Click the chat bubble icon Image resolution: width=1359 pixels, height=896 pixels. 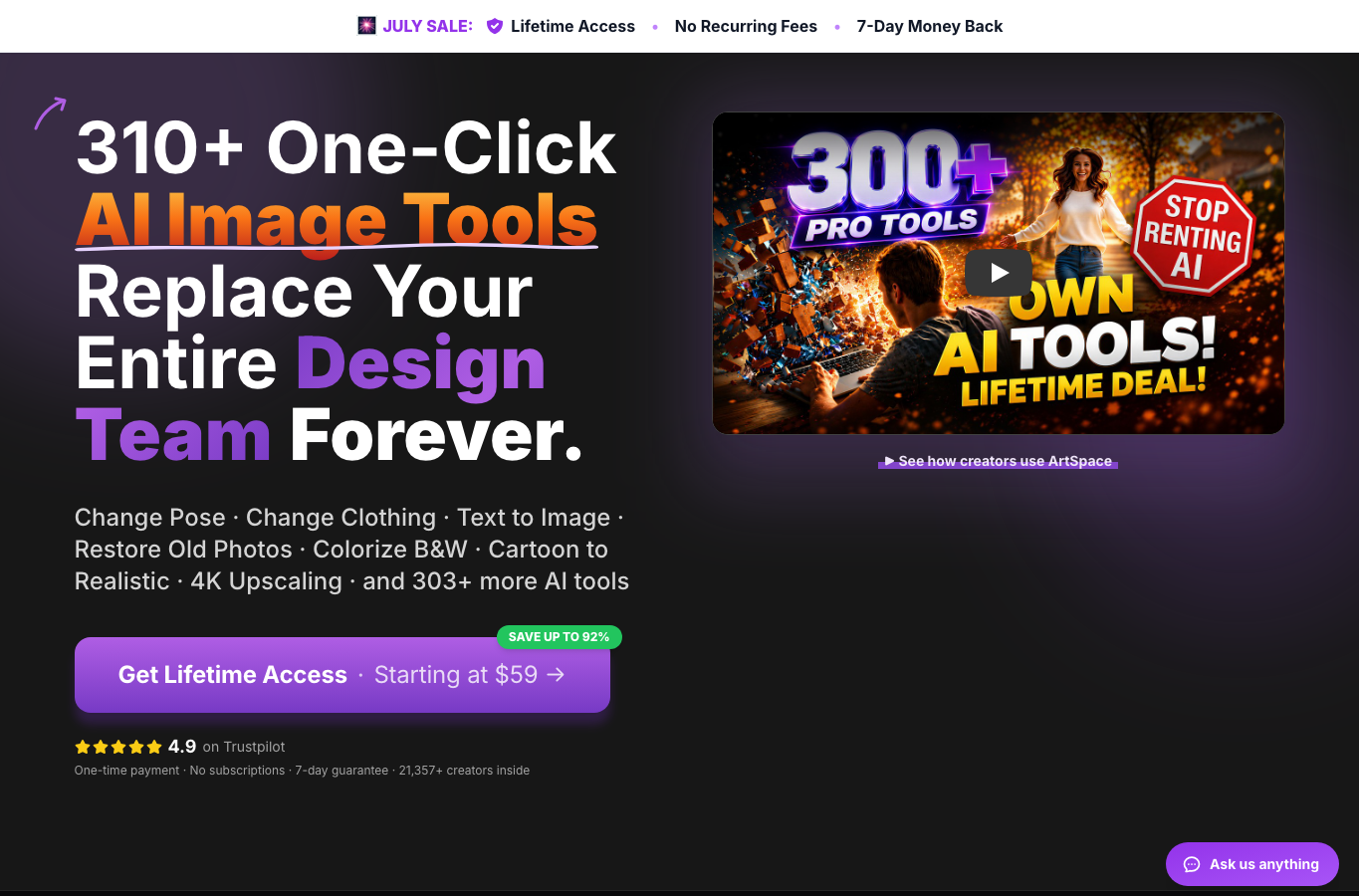pos(1192,864)
